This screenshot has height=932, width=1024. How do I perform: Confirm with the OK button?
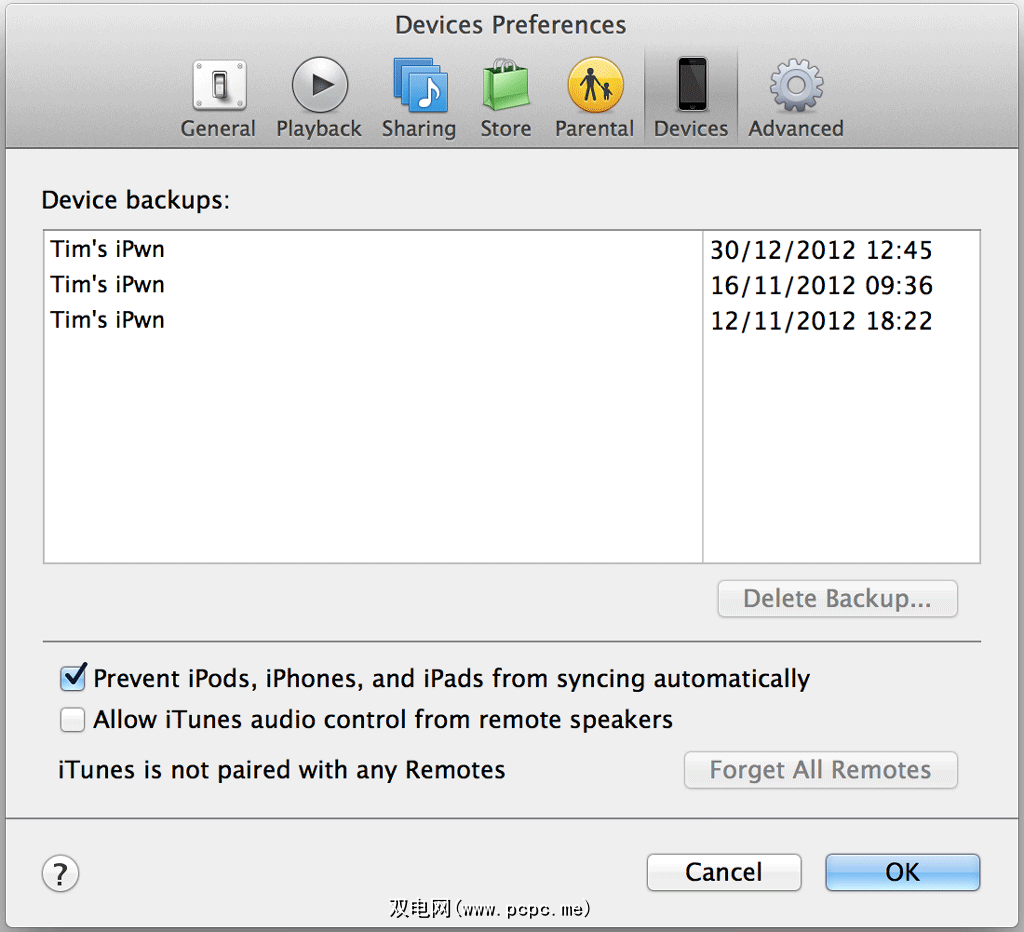click(x=902, y=872)
